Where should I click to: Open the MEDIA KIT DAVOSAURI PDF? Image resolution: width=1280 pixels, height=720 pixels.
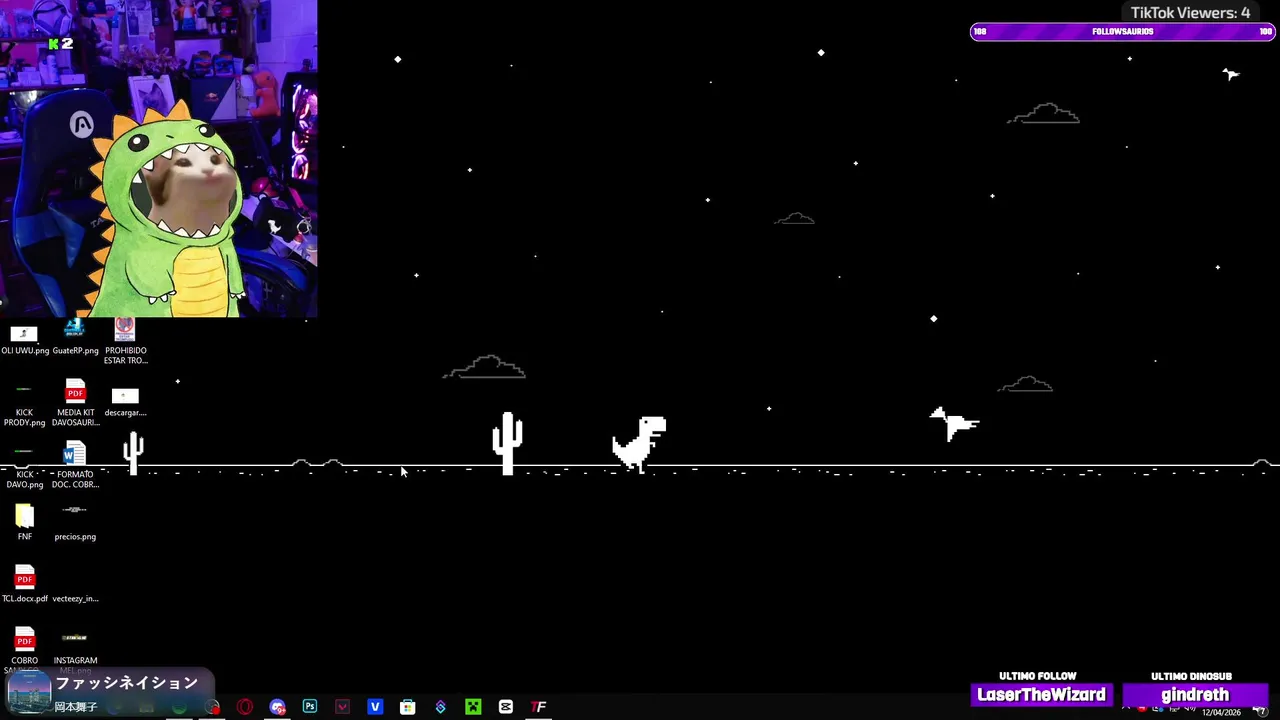click(75, 403)
